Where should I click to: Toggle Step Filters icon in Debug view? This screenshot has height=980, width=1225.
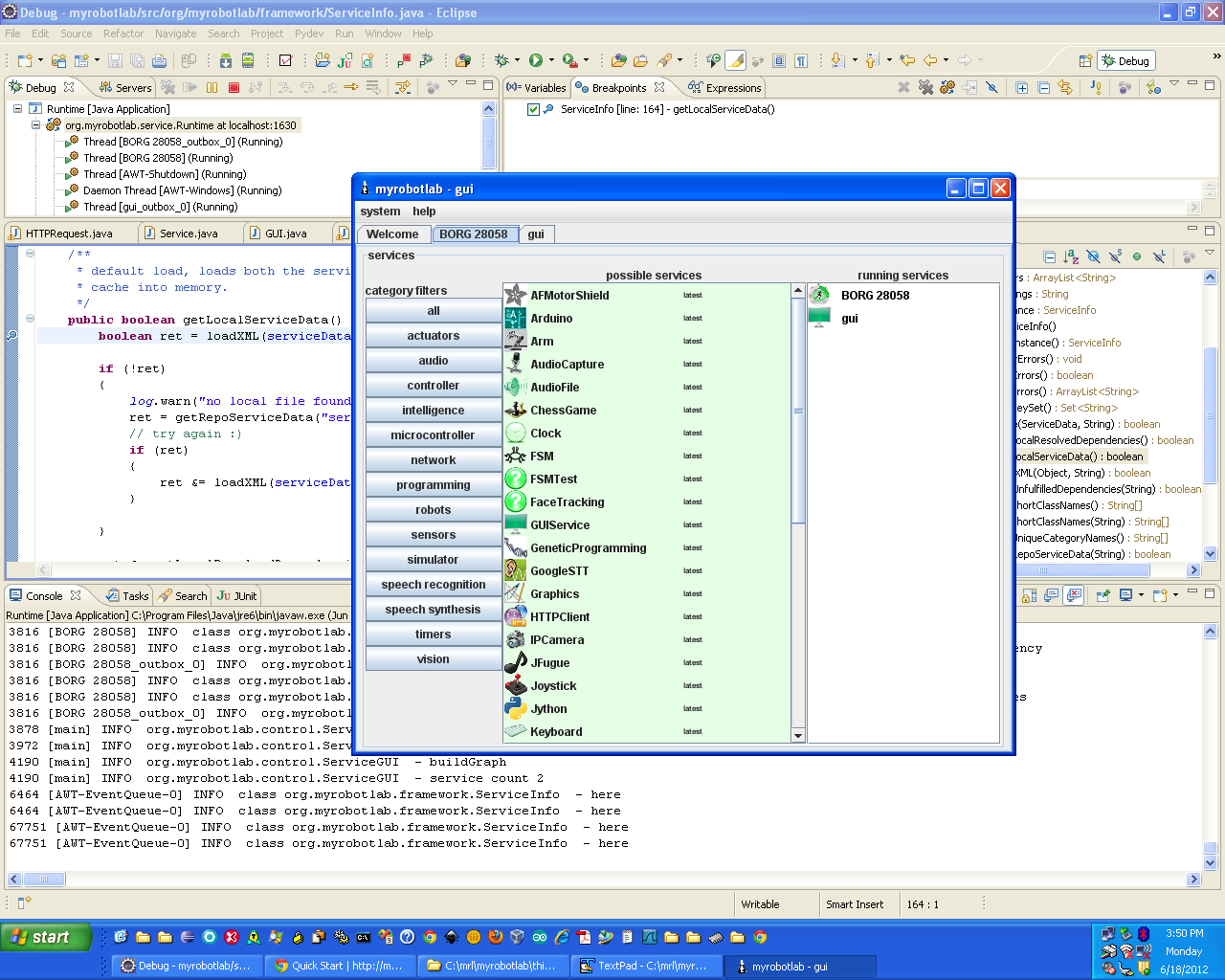(x=403, y=87)
